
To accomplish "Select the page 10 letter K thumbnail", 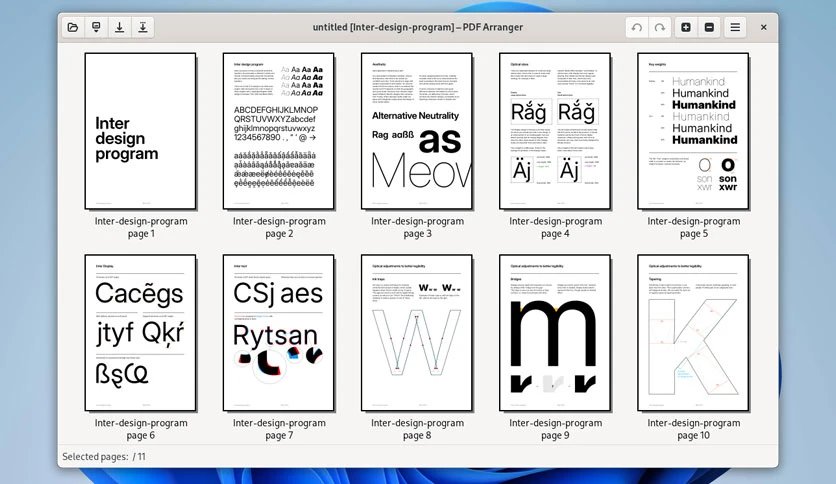I will point(693,333).
